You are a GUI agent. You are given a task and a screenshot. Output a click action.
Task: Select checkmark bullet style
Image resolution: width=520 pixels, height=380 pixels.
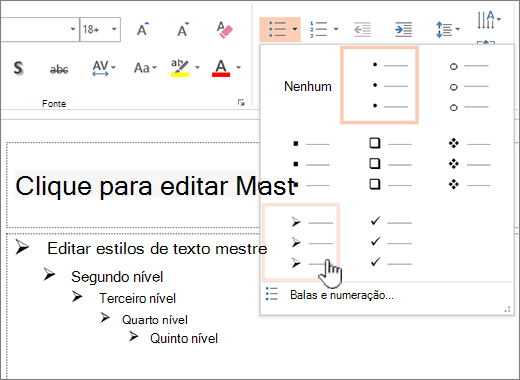pyautogui.click(x=390, y=241)
